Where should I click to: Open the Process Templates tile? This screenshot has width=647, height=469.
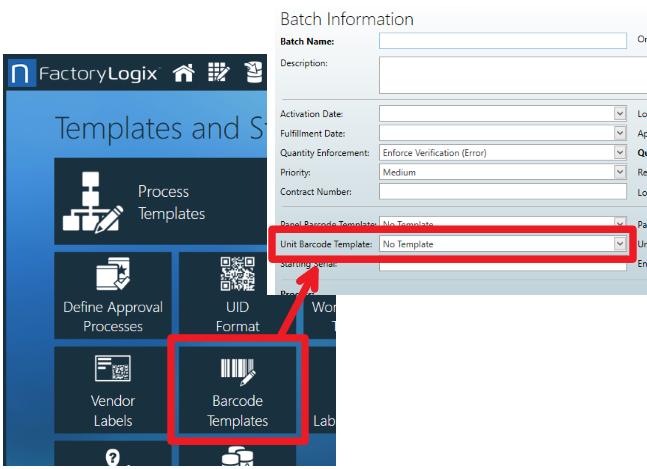click(x=161, y=201)
